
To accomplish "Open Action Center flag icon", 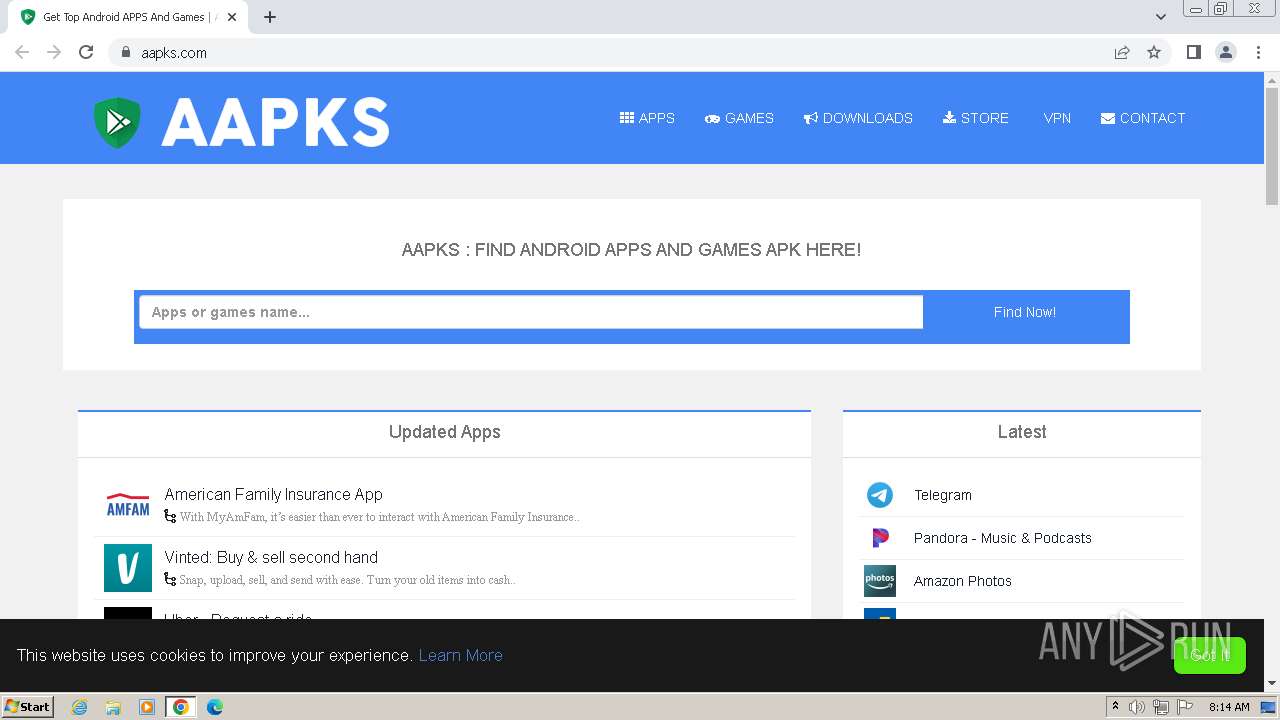I will [1185, 707].
